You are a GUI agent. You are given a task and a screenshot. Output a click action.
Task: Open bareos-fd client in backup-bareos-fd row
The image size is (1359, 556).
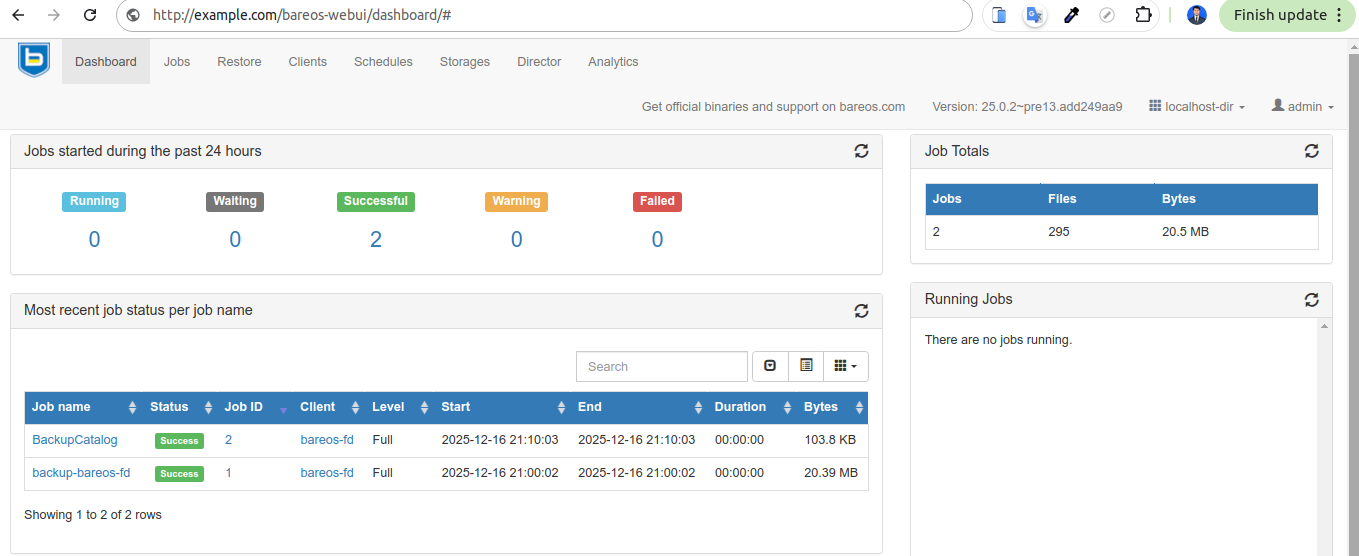pyautogui.click(x=327, y=473)
